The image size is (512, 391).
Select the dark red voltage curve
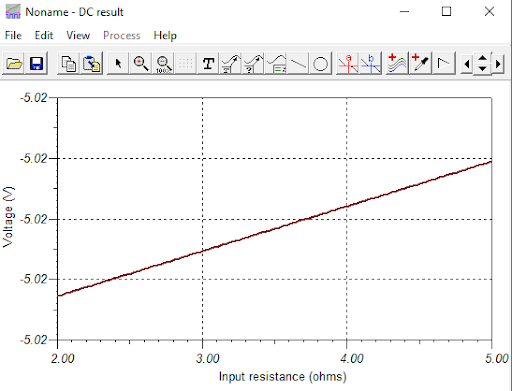[275, 229]
